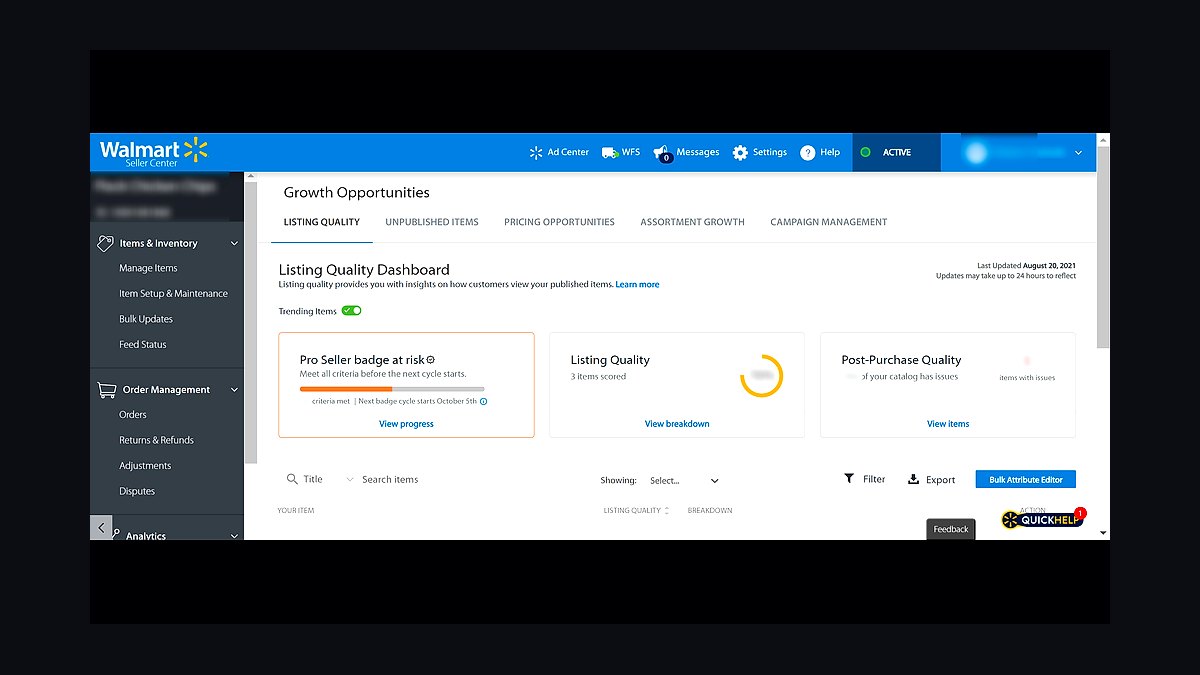Click the Walmart Seller Center logo
Image resolution: width=1200 pixels, height=675 pixels.
point(154,152)
